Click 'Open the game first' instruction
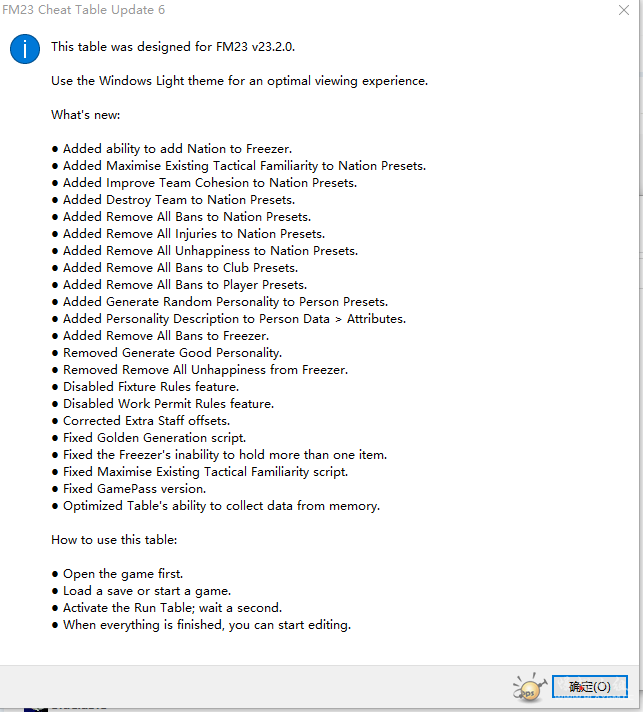Viewport: 643px width, 712px height. point(123,574)
